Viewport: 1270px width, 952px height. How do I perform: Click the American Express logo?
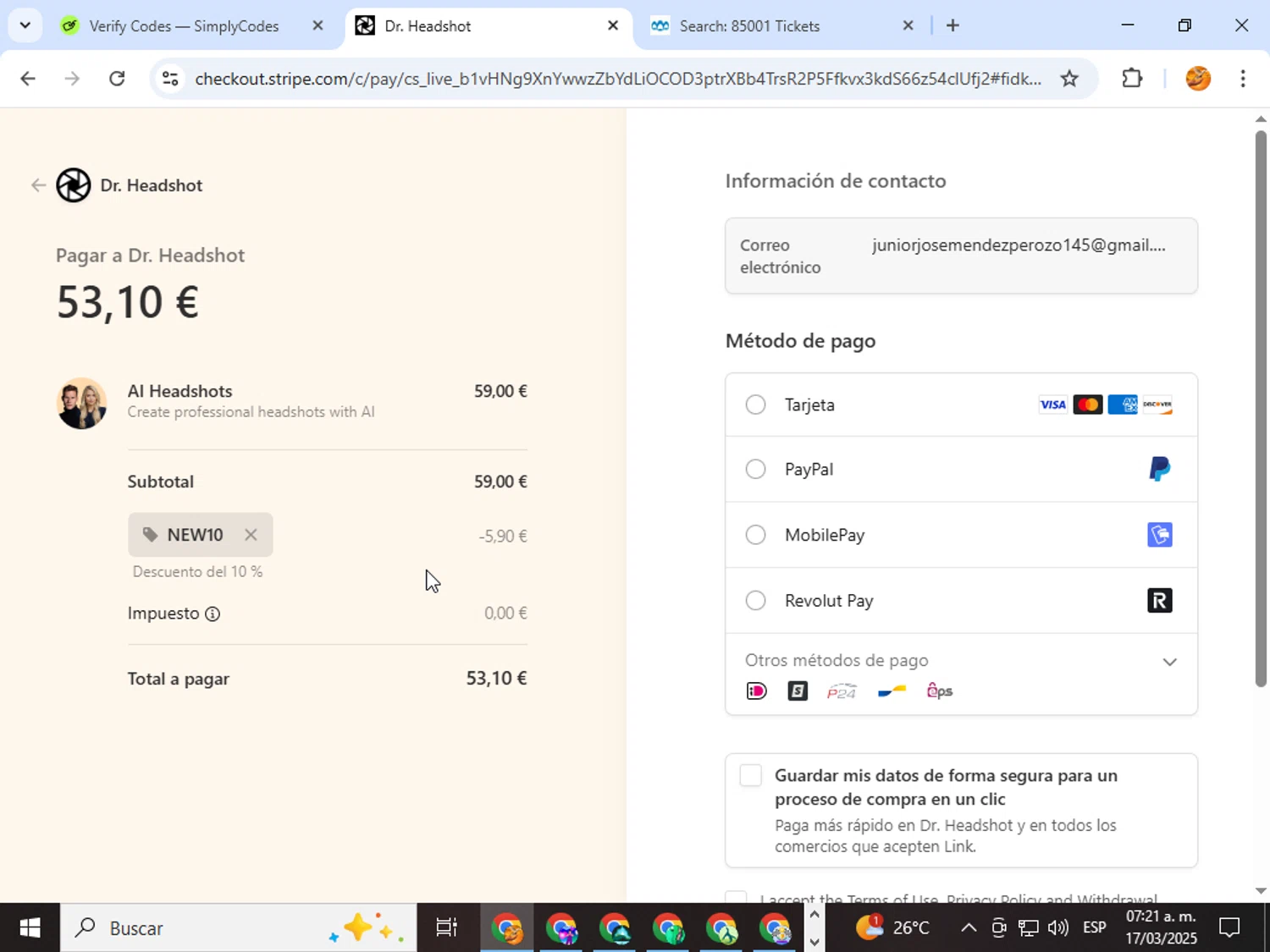1123,404
